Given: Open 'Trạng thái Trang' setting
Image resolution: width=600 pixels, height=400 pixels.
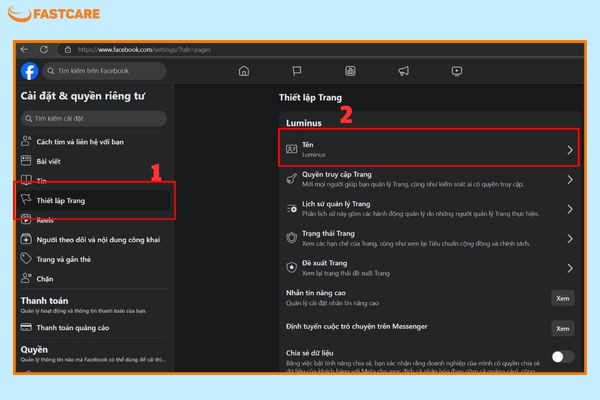Looking at the screenshot, I should (x=429, y=238).
